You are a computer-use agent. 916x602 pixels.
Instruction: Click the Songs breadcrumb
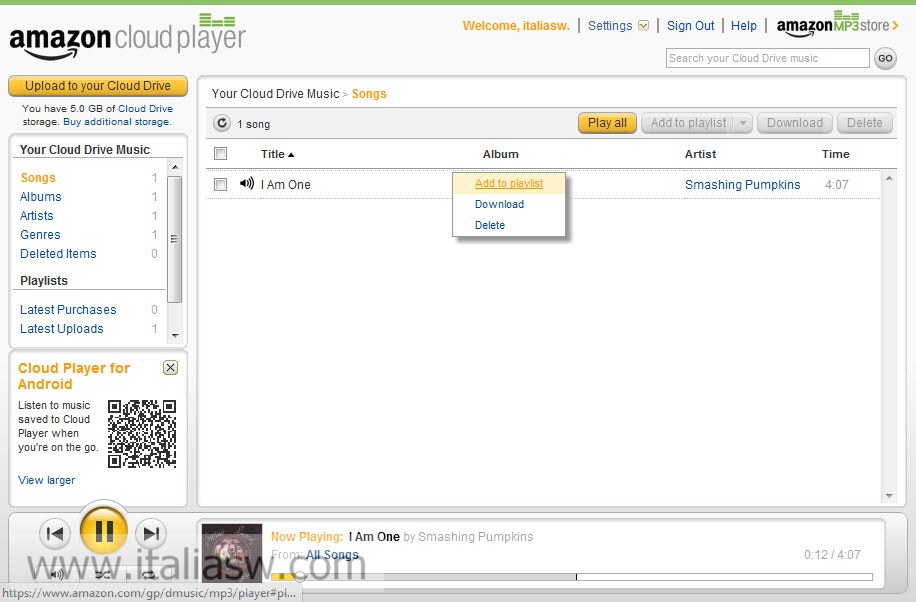point(369,94)
